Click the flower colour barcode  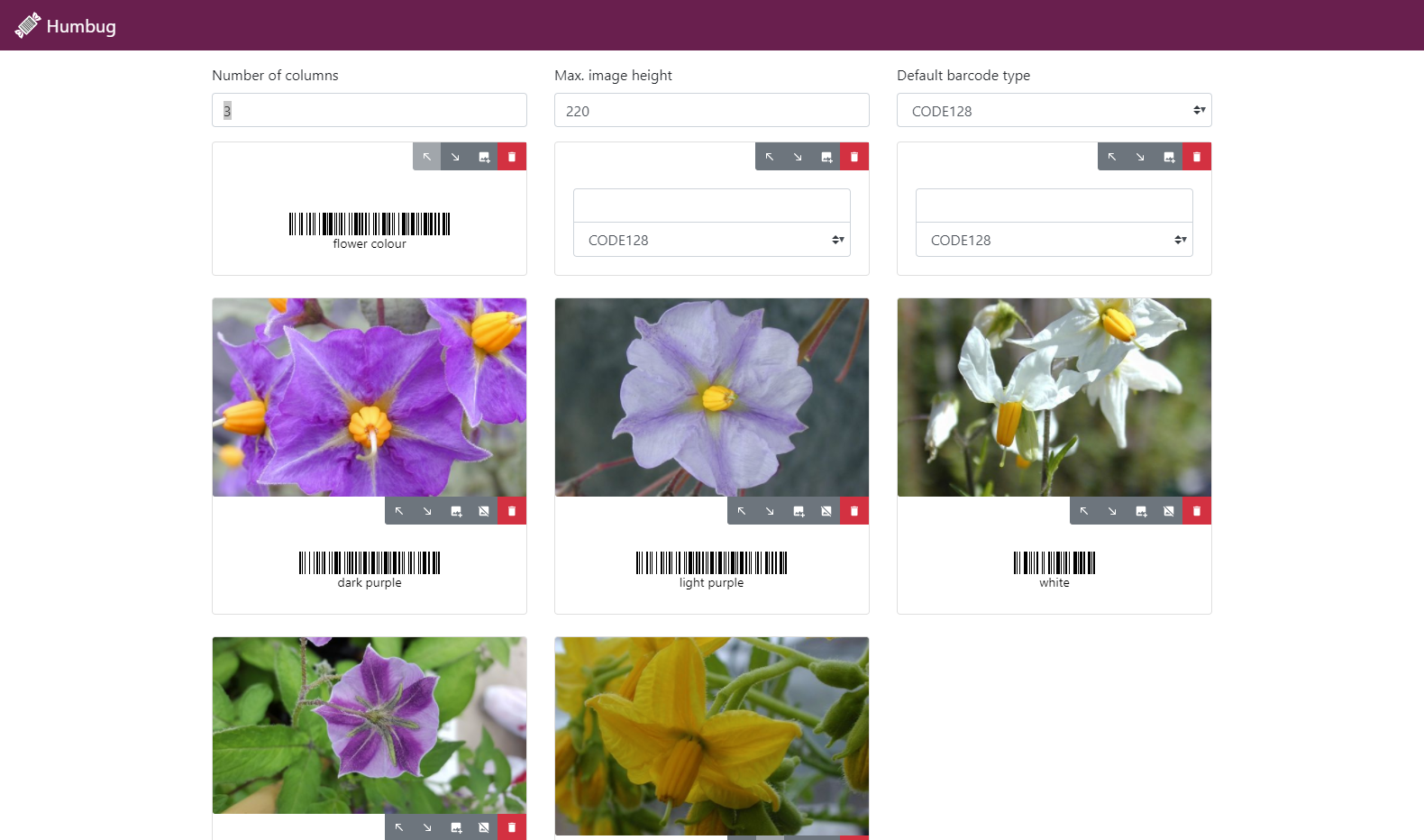pyautogui.click(x=370, y=224)
